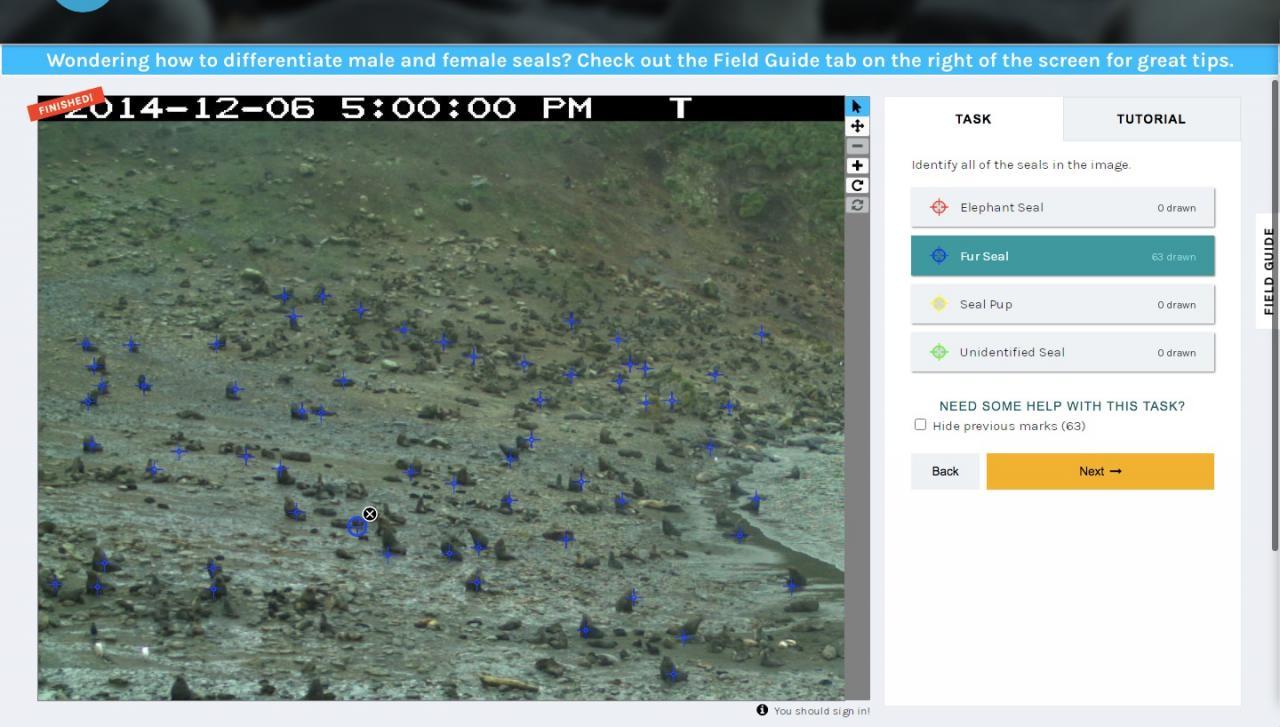
Task: Switch to the TASK tab
Action: click(x=973, y=119)
